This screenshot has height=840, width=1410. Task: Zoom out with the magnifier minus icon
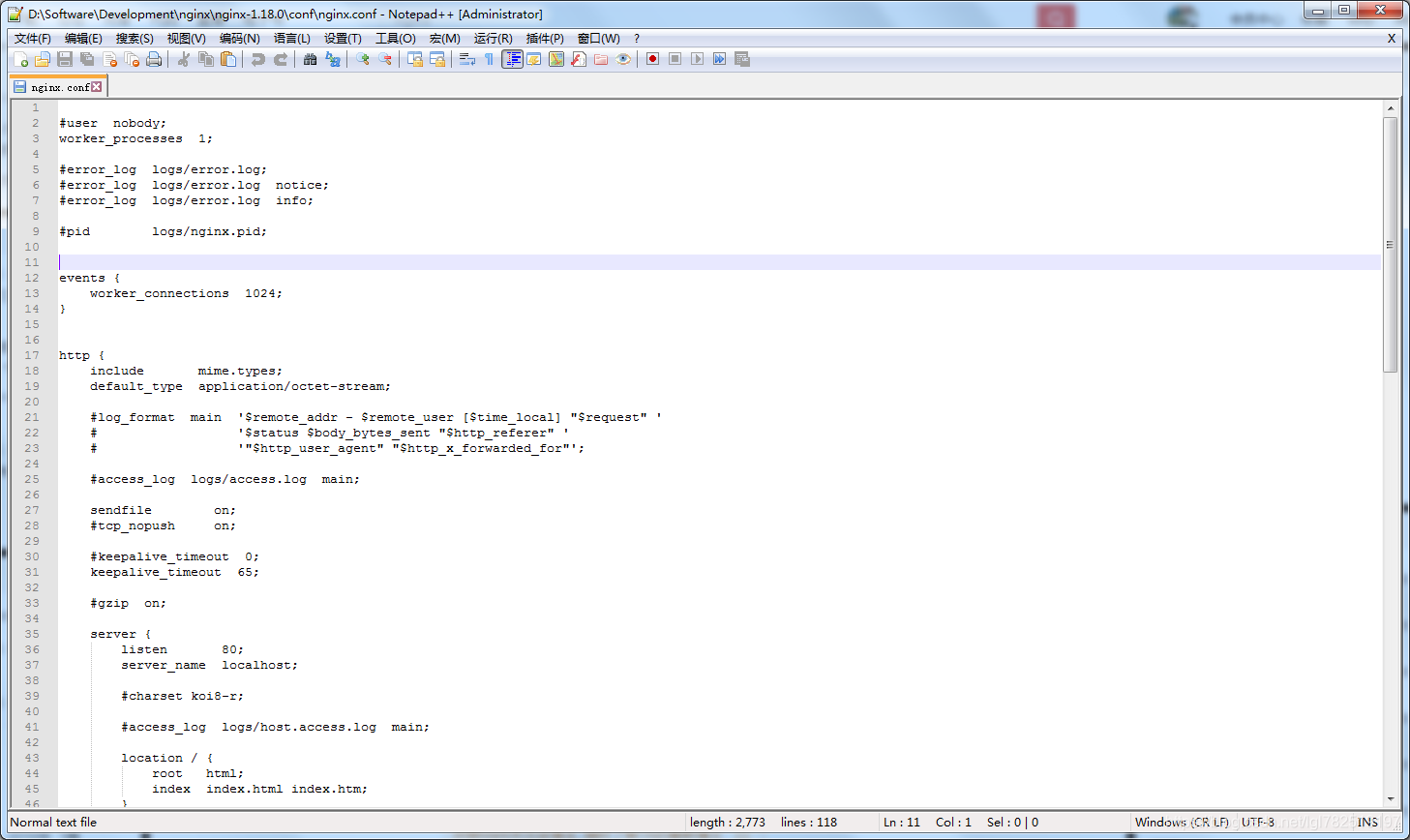click(385, 59)
